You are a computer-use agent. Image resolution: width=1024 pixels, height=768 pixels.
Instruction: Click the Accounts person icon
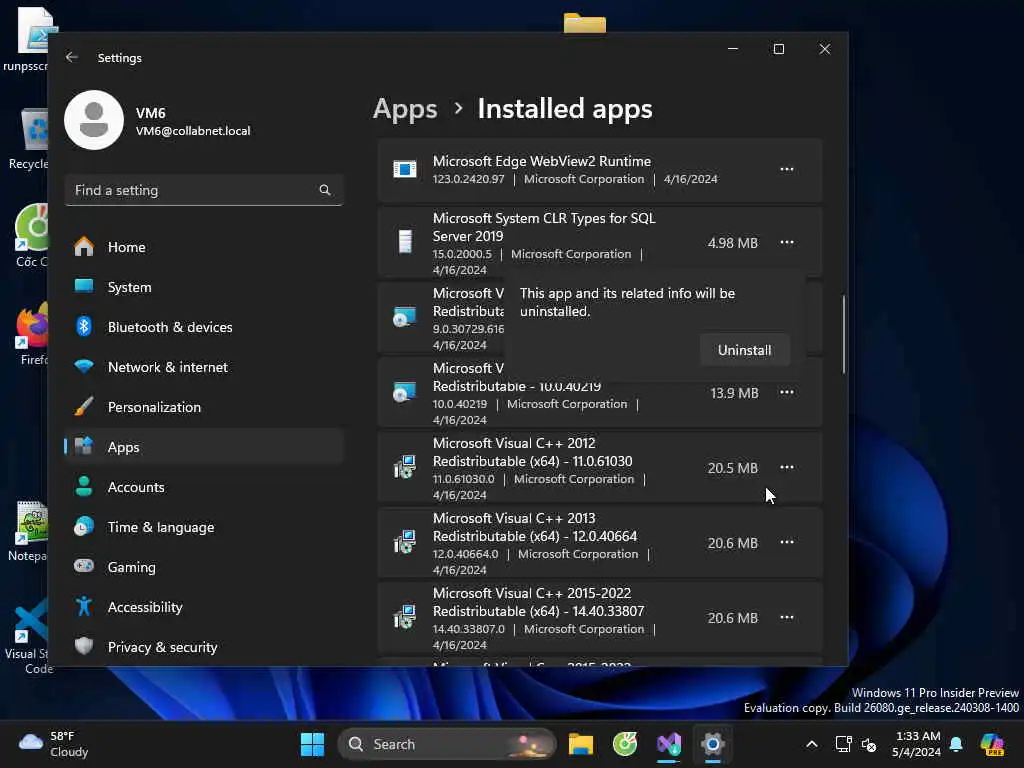84,487
